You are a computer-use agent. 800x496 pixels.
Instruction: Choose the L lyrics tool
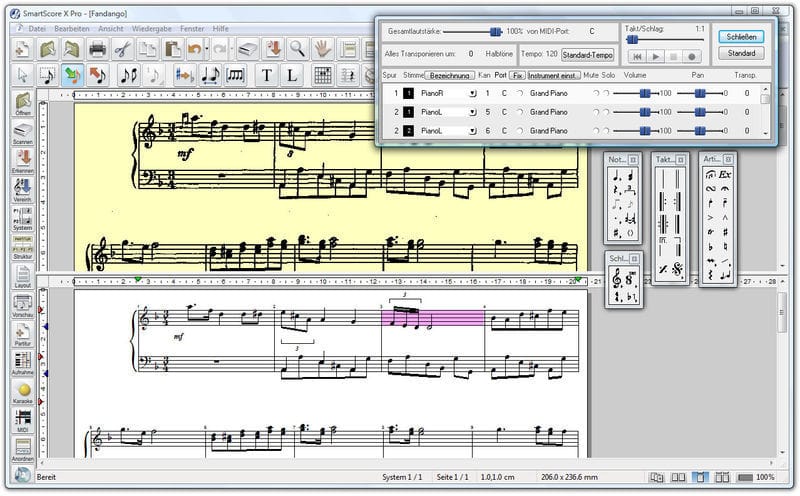[x=291, y=74]
